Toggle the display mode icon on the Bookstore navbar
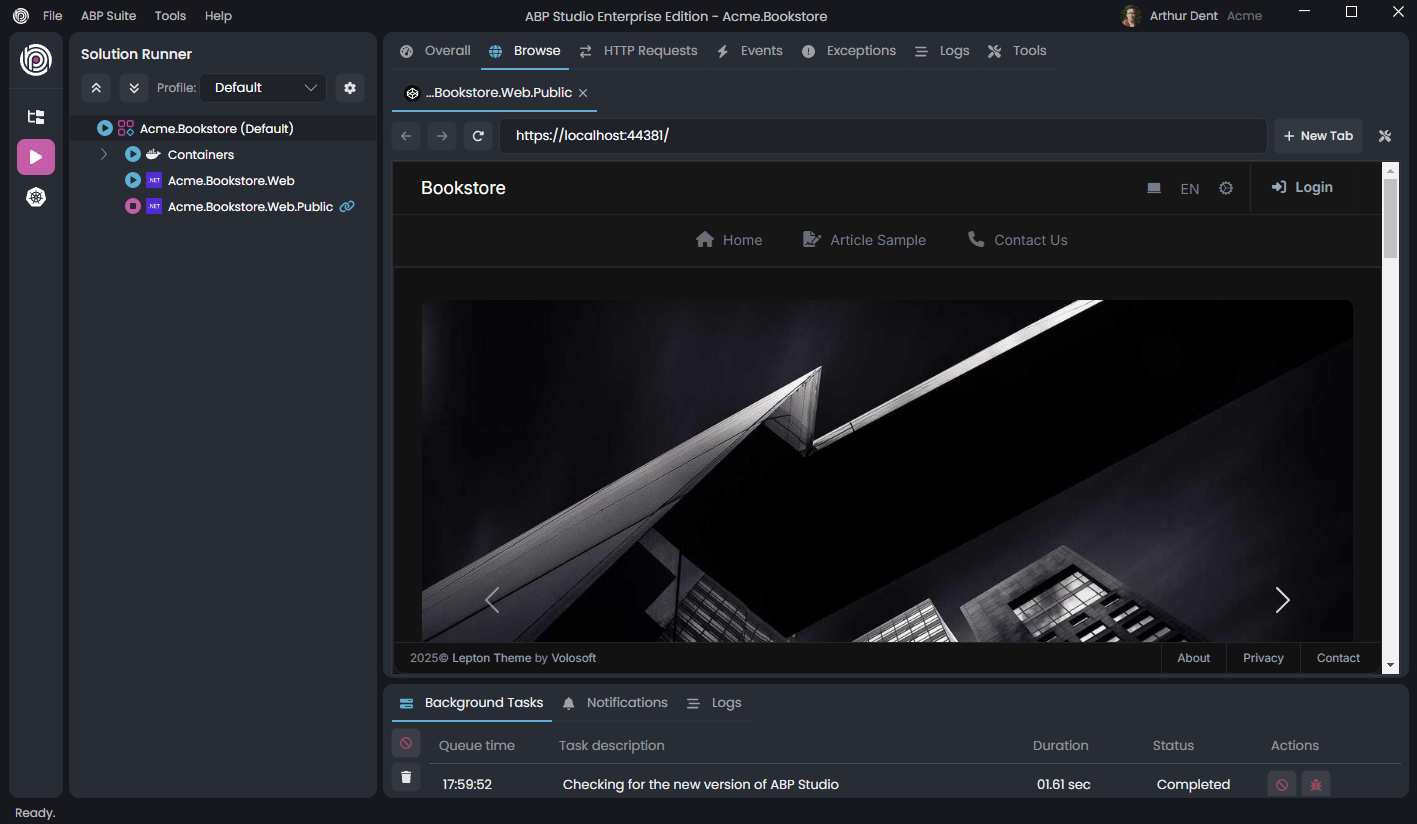 tap(1153, 188)
